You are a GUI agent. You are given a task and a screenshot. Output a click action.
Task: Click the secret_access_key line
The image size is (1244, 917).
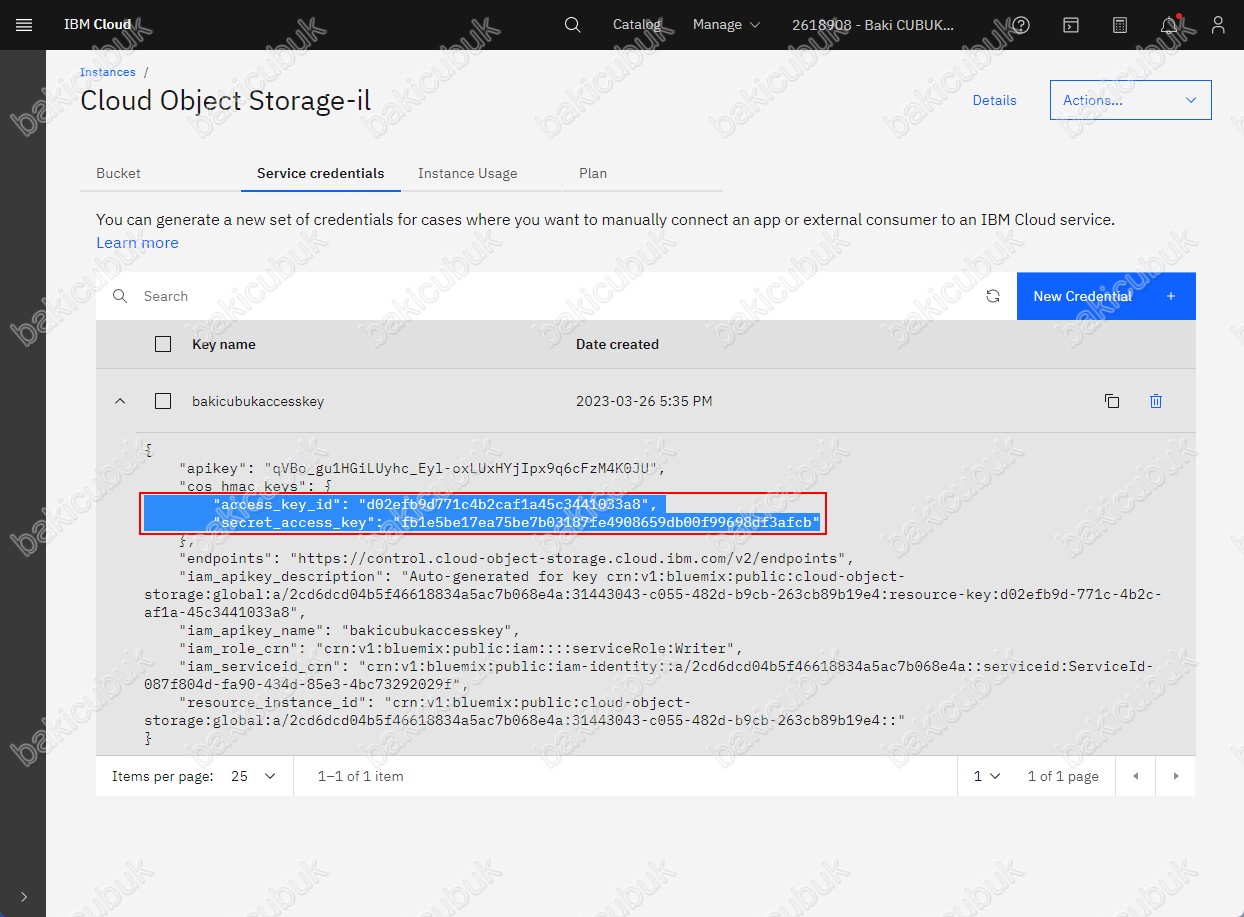point(516,522)
